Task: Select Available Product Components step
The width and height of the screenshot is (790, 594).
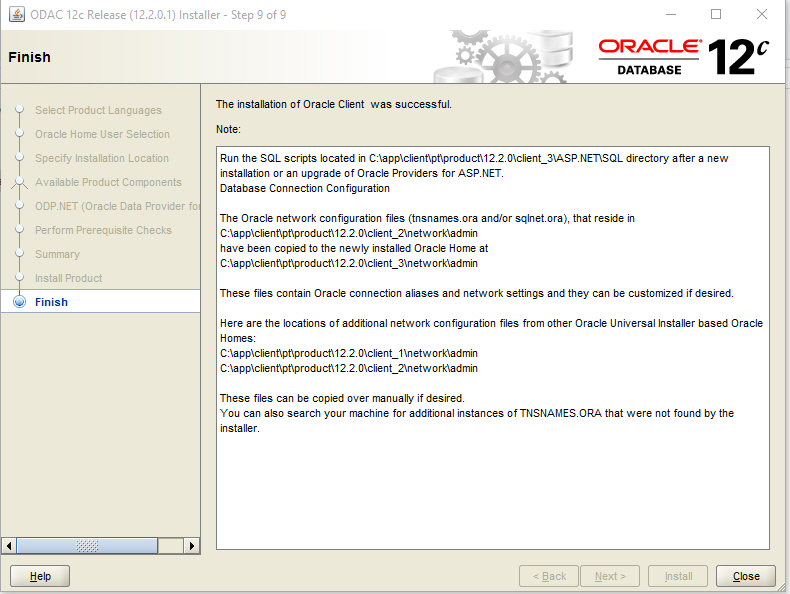Action: [108, 182]
